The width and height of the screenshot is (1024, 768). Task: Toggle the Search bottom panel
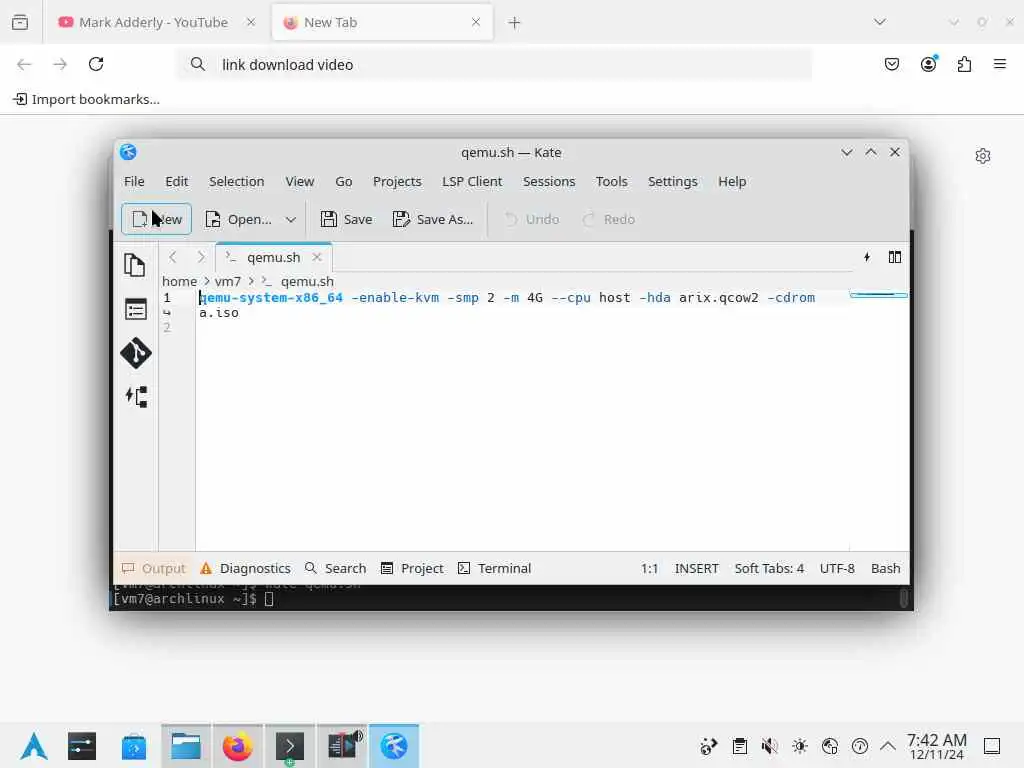pos(336,568)
